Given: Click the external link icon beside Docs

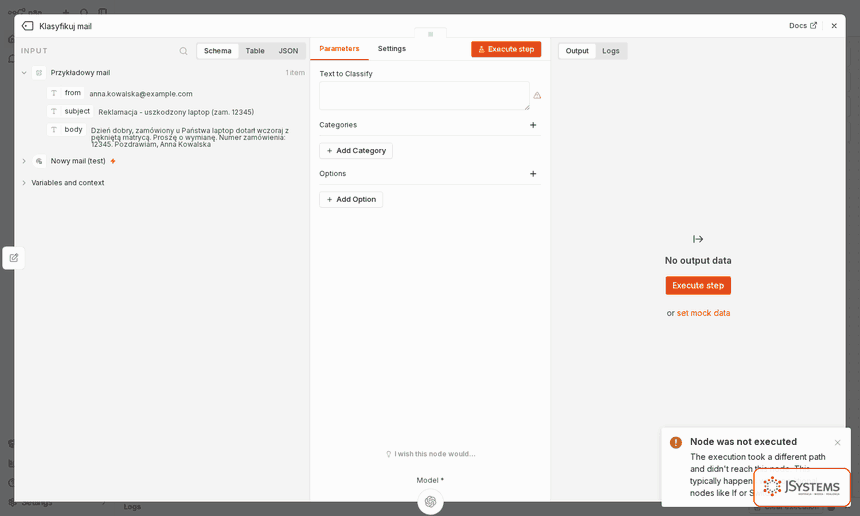Looking at the screenshot, I should click(x=813, y=25).
